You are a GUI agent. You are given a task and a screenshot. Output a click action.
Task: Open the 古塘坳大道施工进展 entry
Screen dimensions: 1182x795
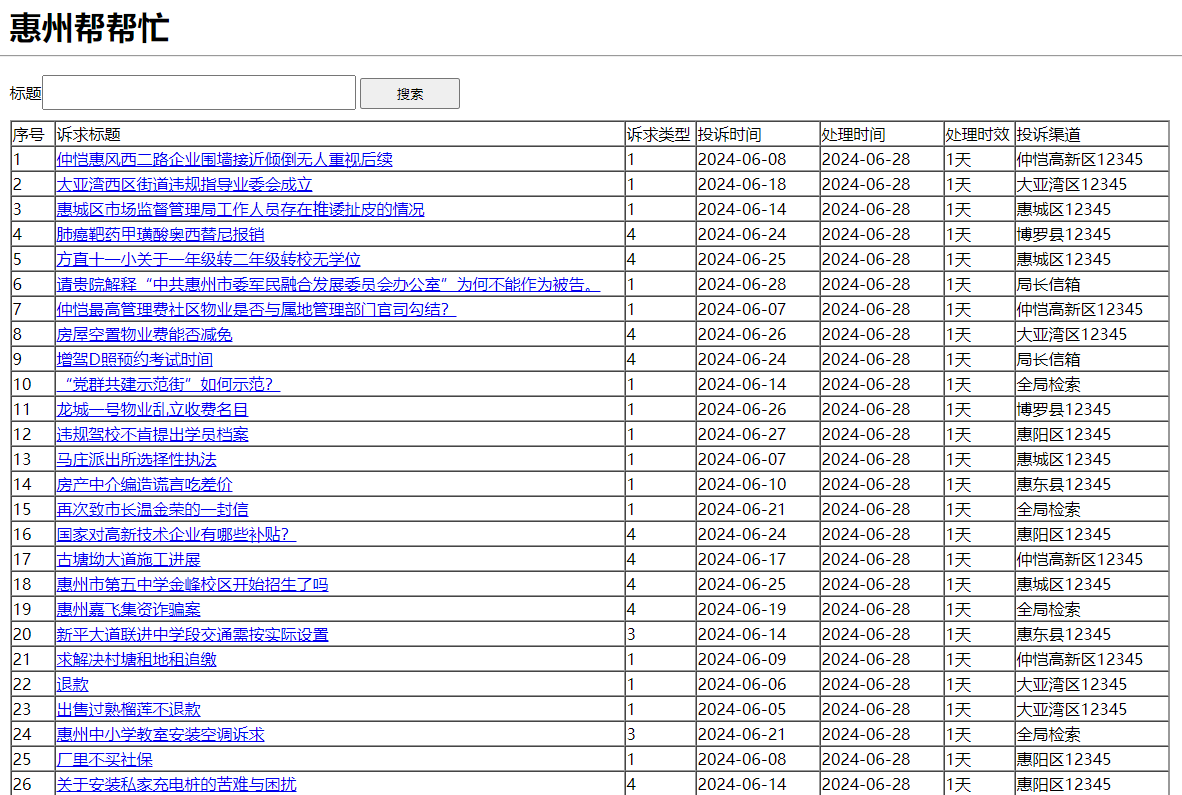[128, 559]
